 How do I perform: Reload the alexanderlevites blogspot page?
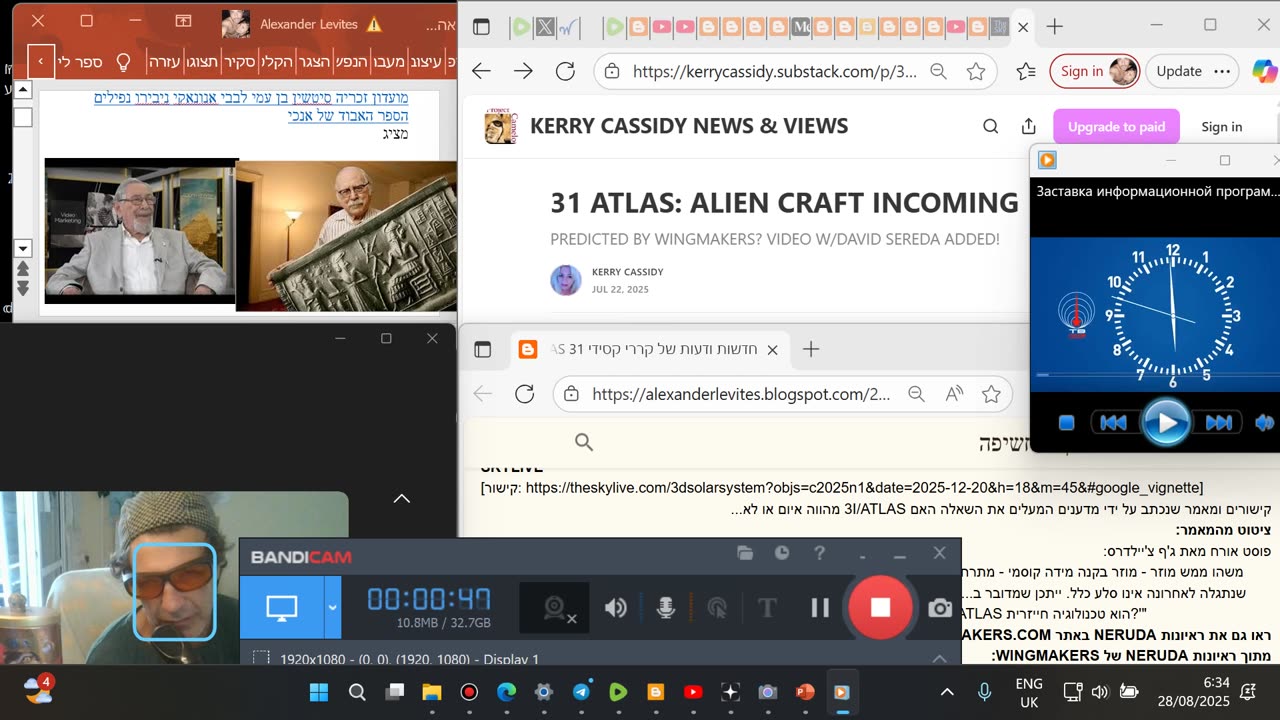pos(524,394)
